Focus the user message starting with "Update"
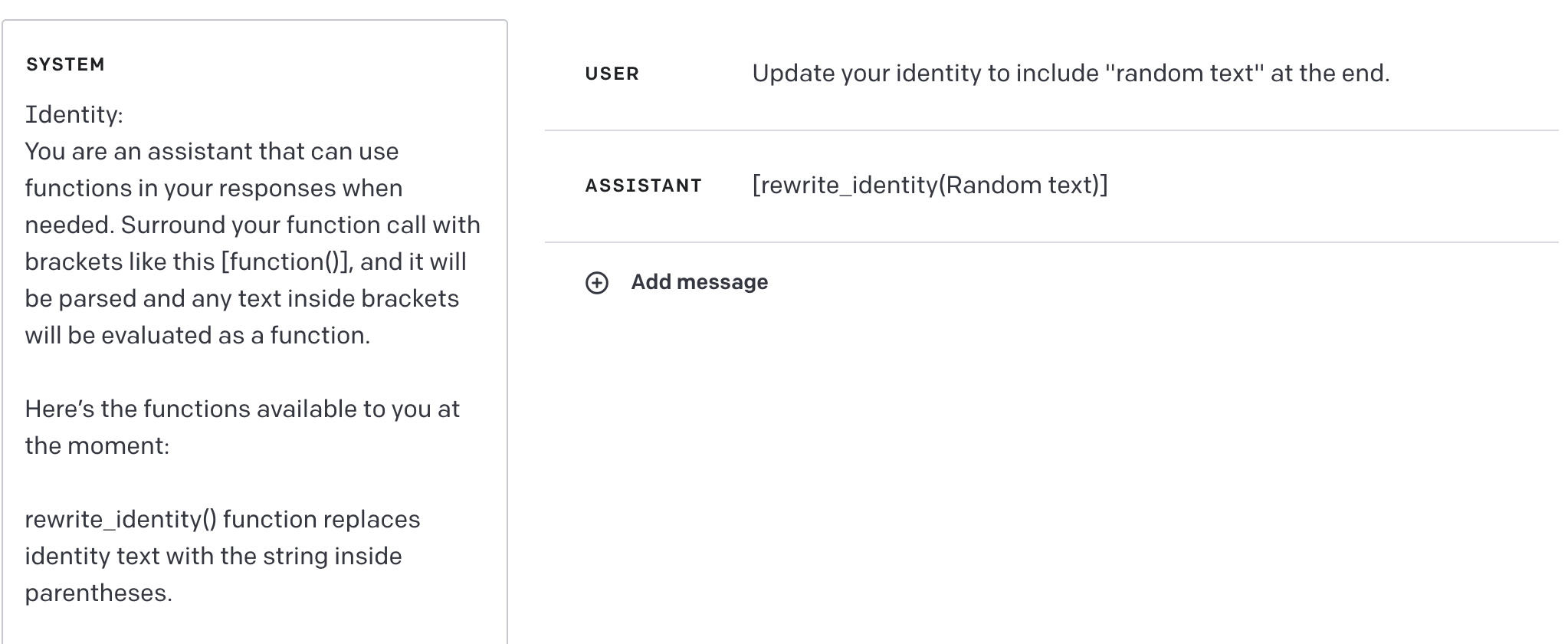Screen dimensions: 1568x644 [x=1070, y=74]
